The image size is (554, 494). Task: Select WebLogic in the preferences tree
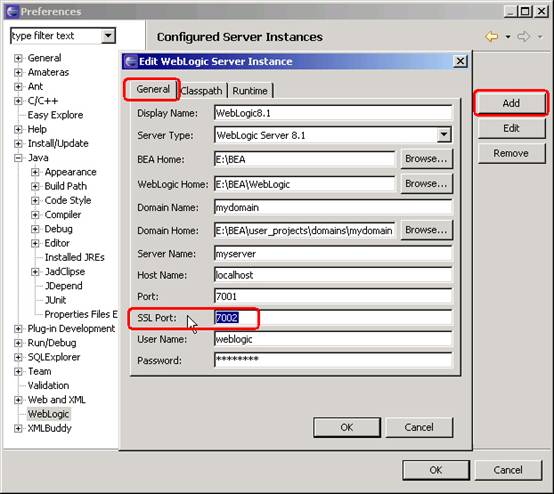[48, 414]
